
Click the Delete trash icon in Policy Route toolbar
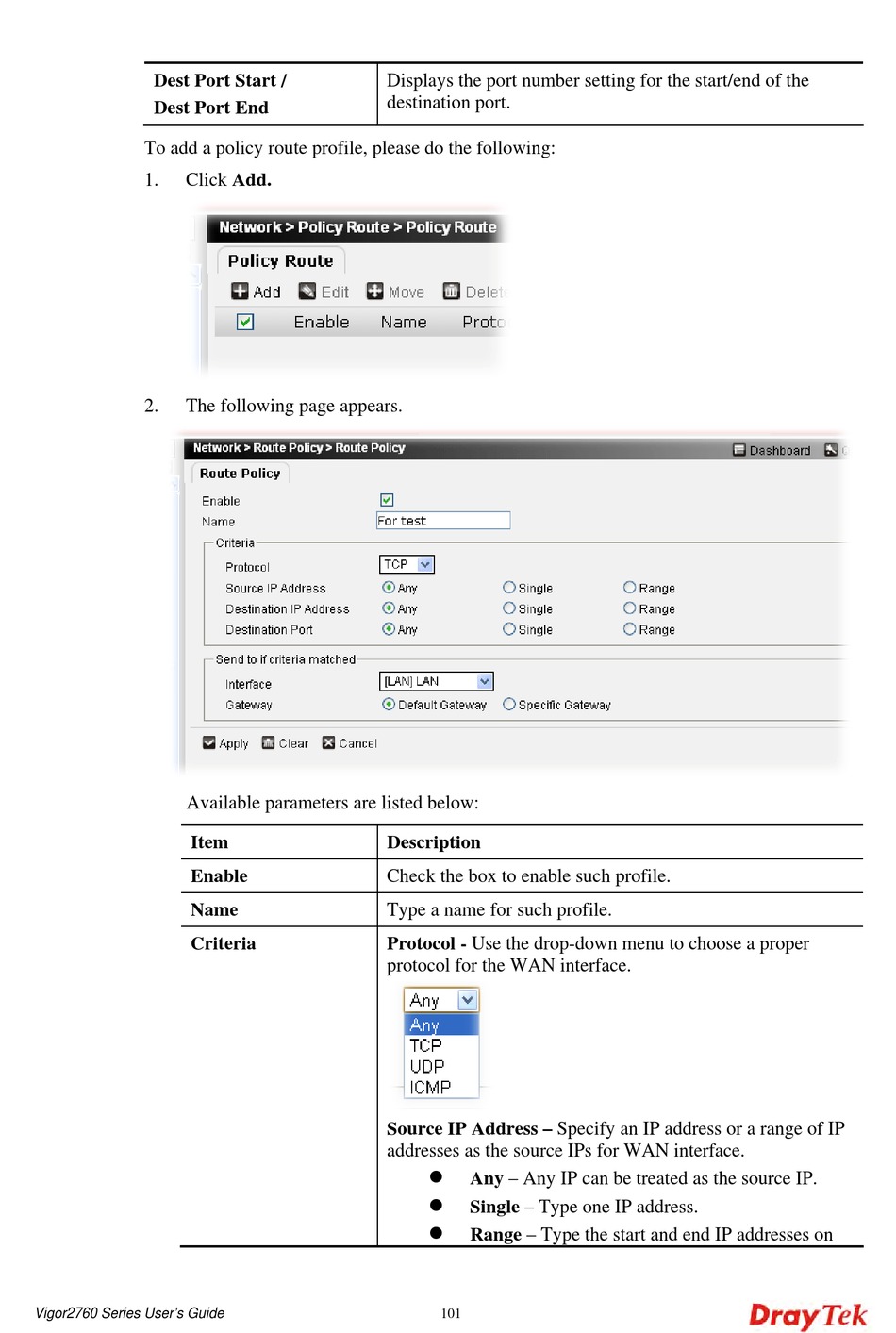tap(452, 292)
